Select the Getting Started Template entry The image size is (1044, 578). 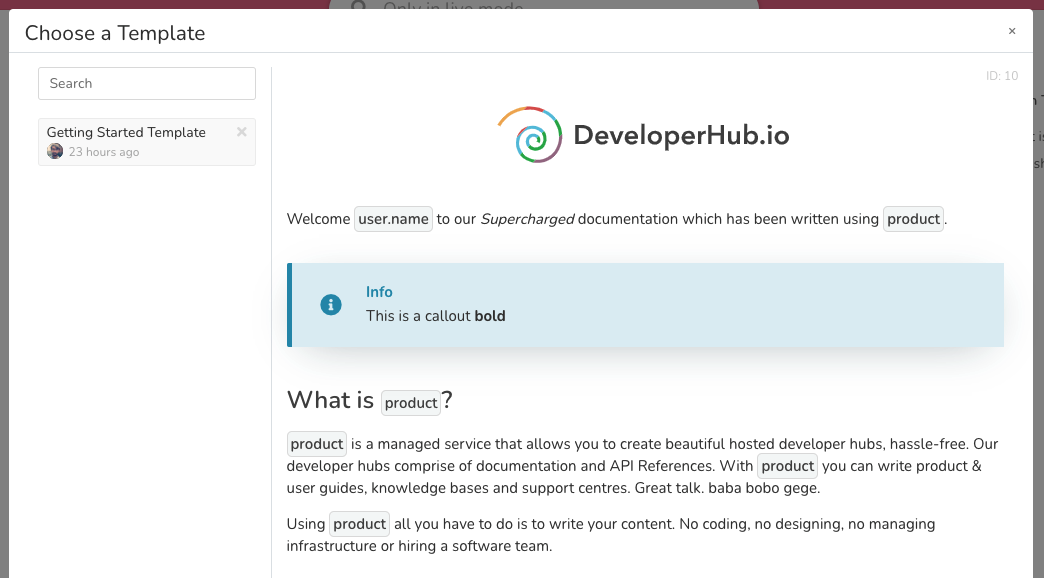126,133
